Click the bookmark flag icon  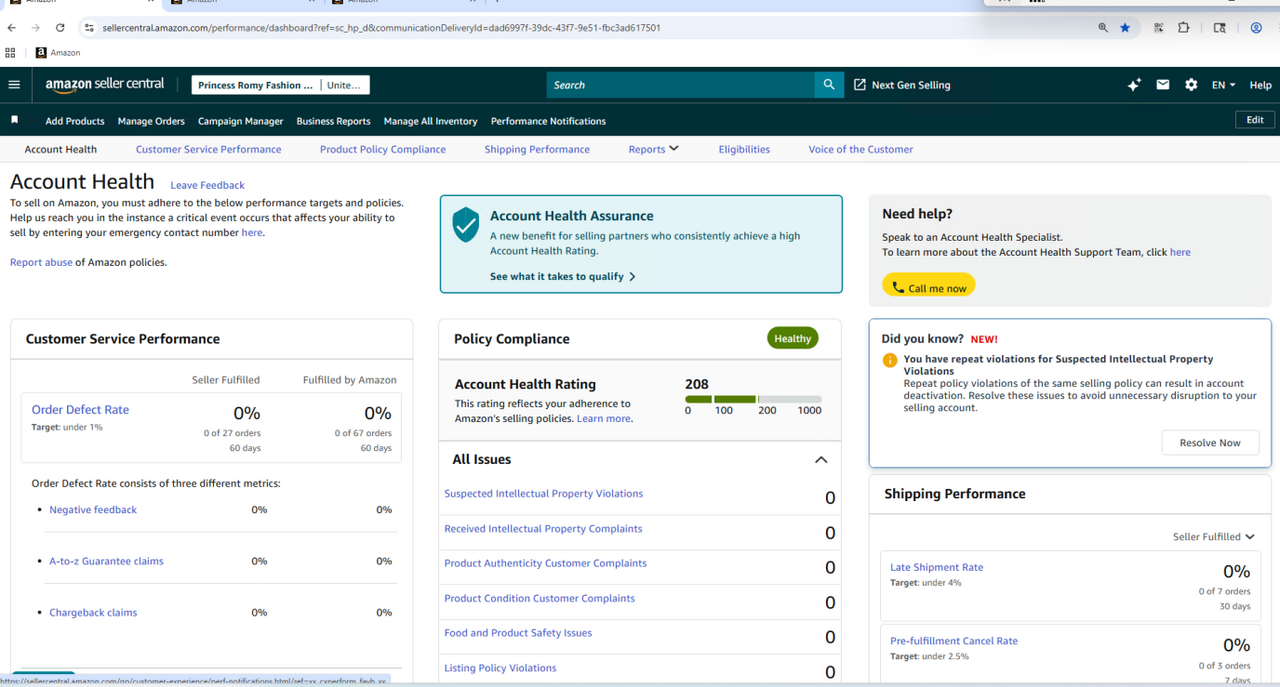15,120
